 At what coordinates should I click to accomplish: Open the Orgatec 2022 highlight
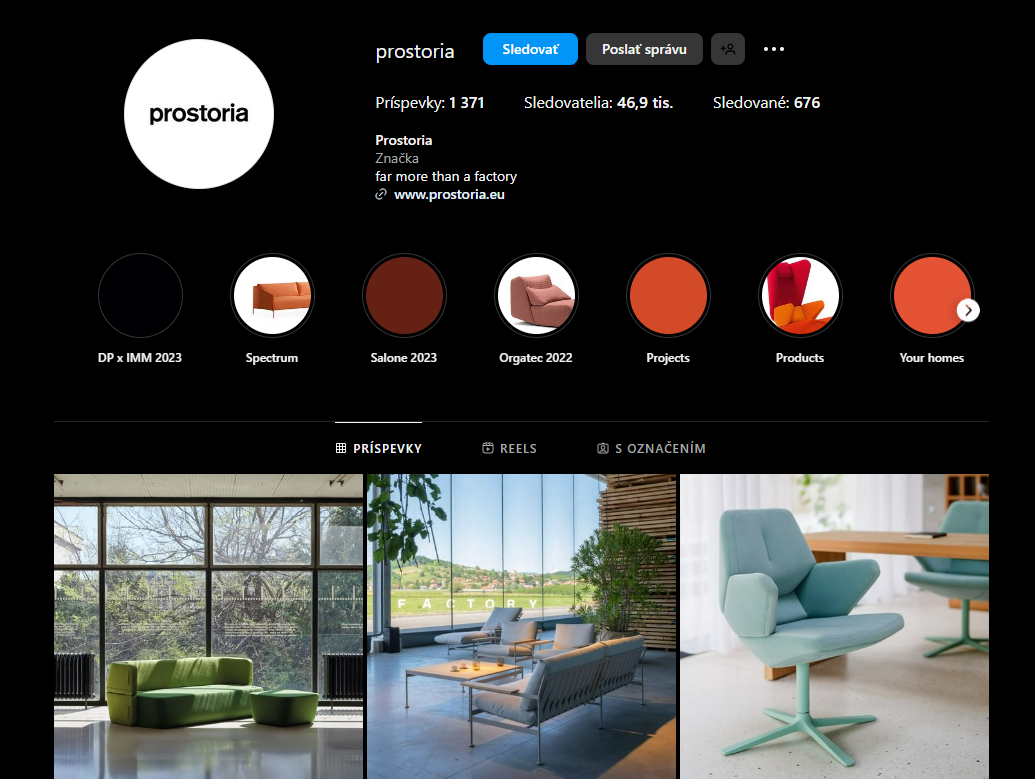click(x=536, y=295)
